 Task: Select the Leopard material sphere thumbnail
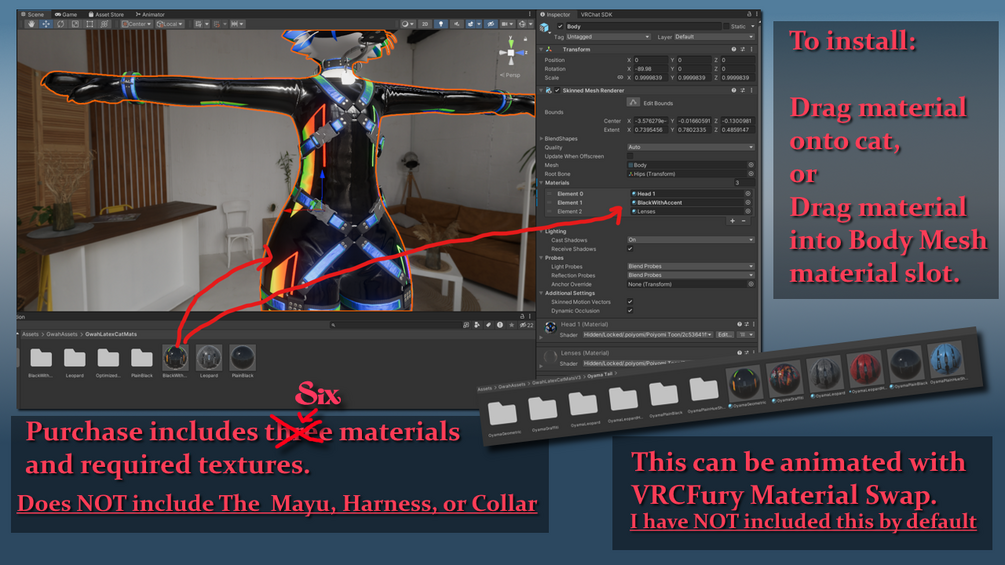pos(209,357)
